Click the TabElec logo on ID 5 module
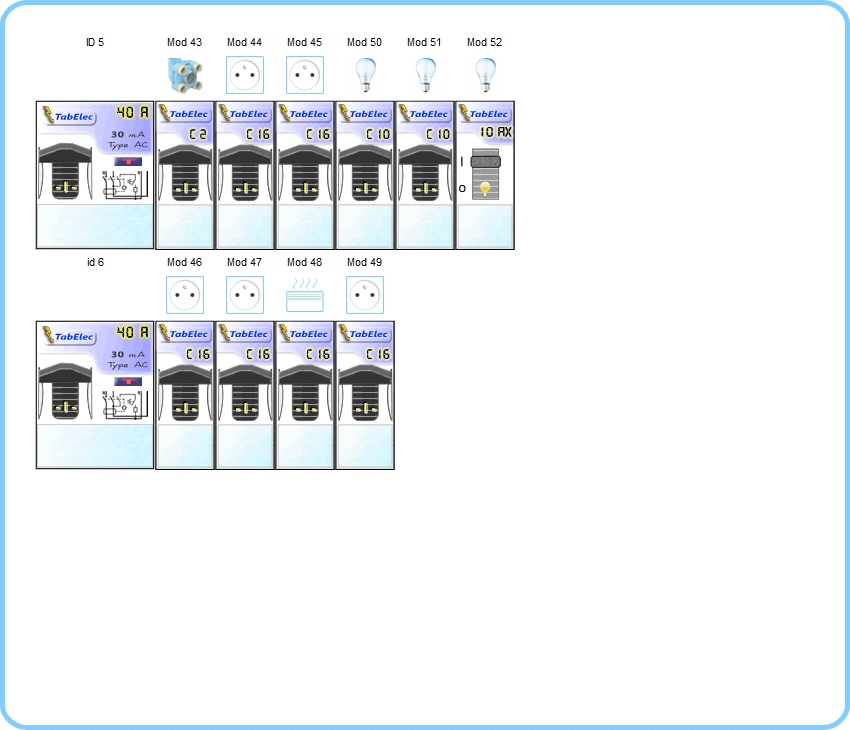Image resolution: width=850 pixels, height=730 pixels. pos(69,115)
